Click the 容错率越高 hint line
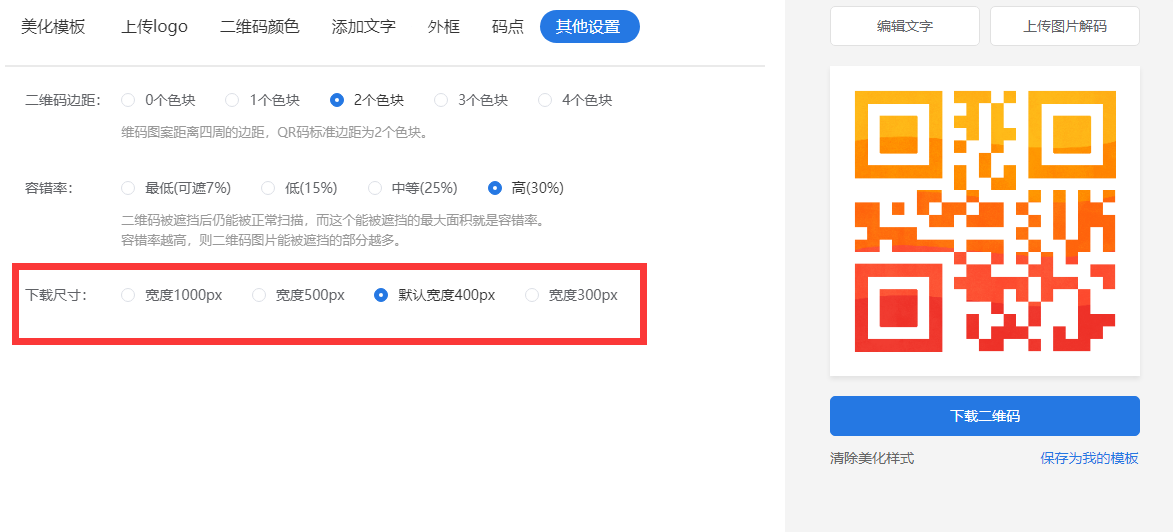This screenshot has width=1173, height=532. pos(262,241)
